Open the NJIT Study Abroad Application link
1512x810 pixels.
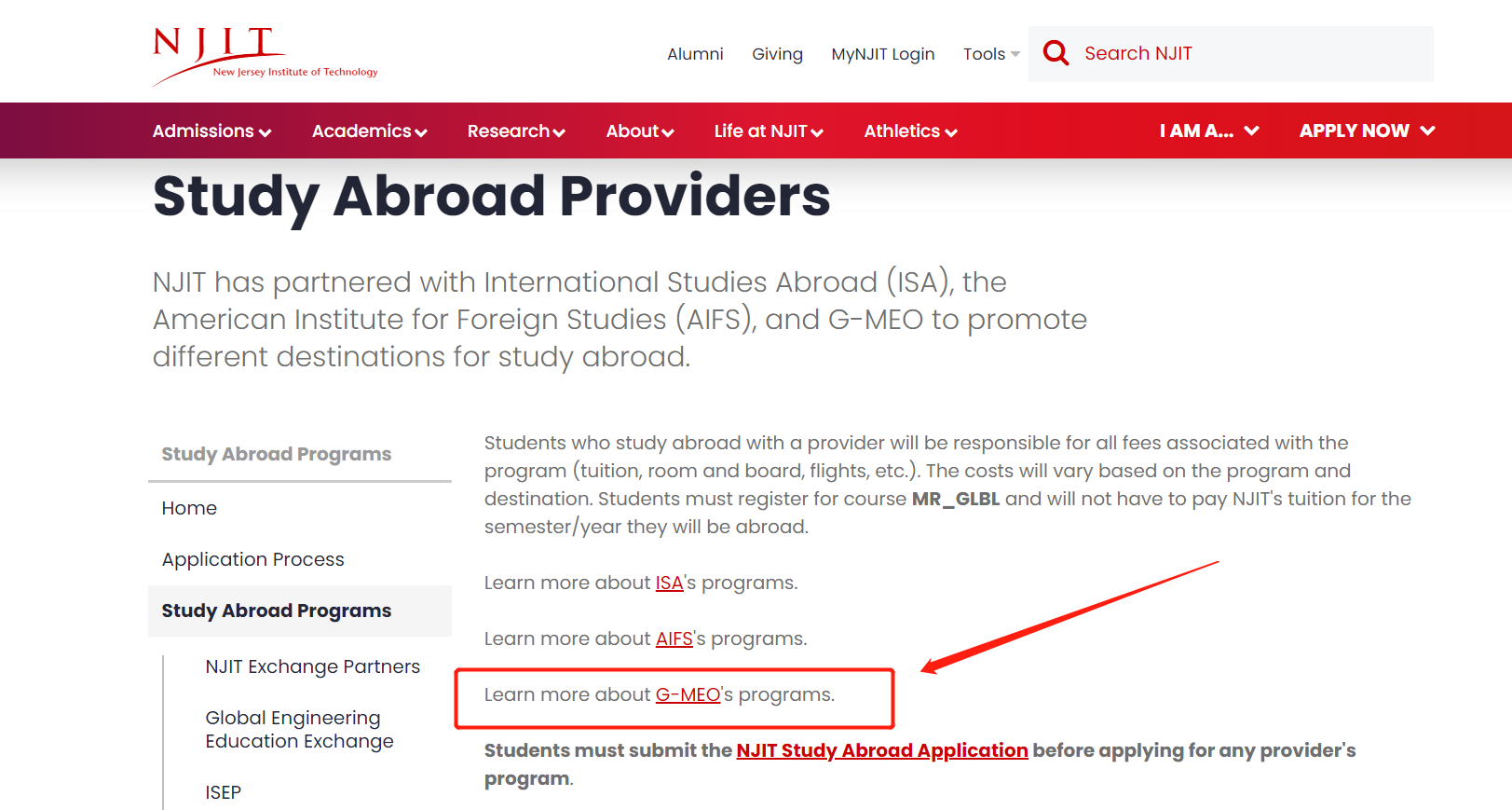(x=881, y=751)
